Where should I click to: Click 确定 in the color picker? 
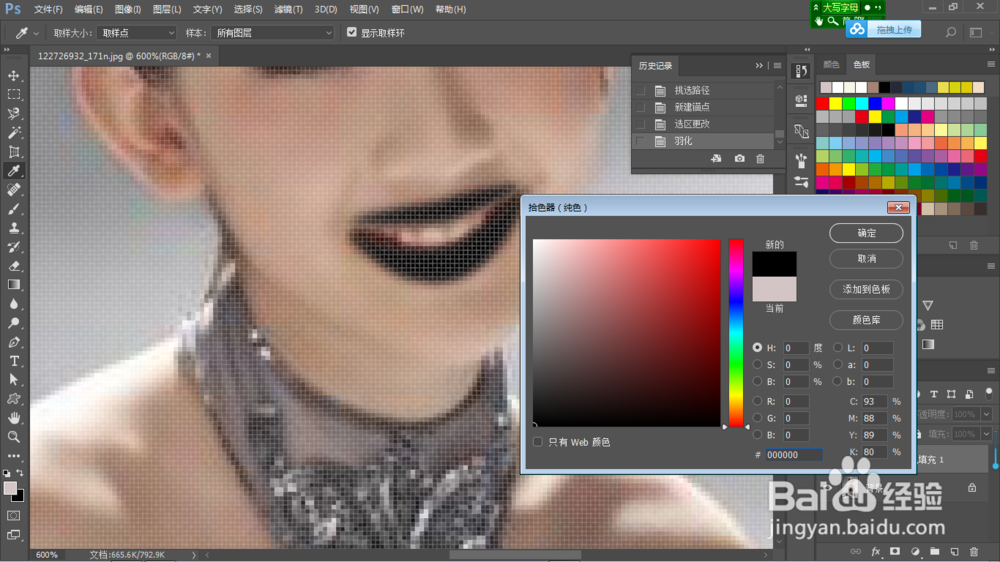[866, 233]
